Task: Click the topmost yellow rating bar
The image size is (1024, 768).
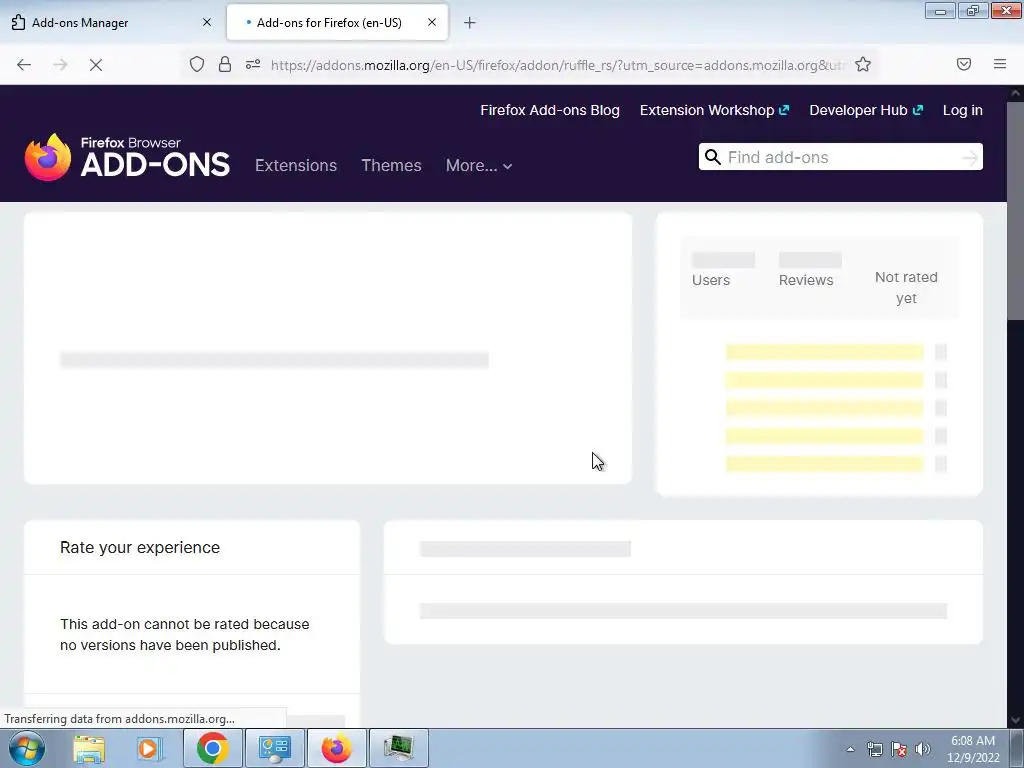Action: coord(824,352)
